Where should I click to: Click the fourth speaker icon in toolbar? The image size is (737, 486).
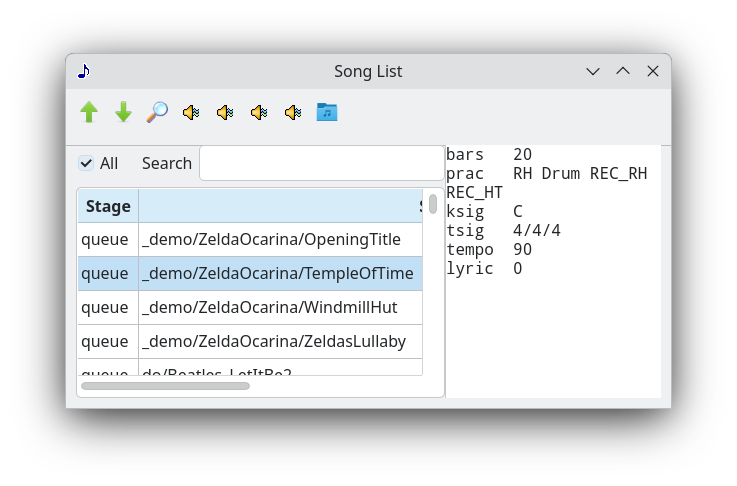pyautogui.click(x=293, y=112)
